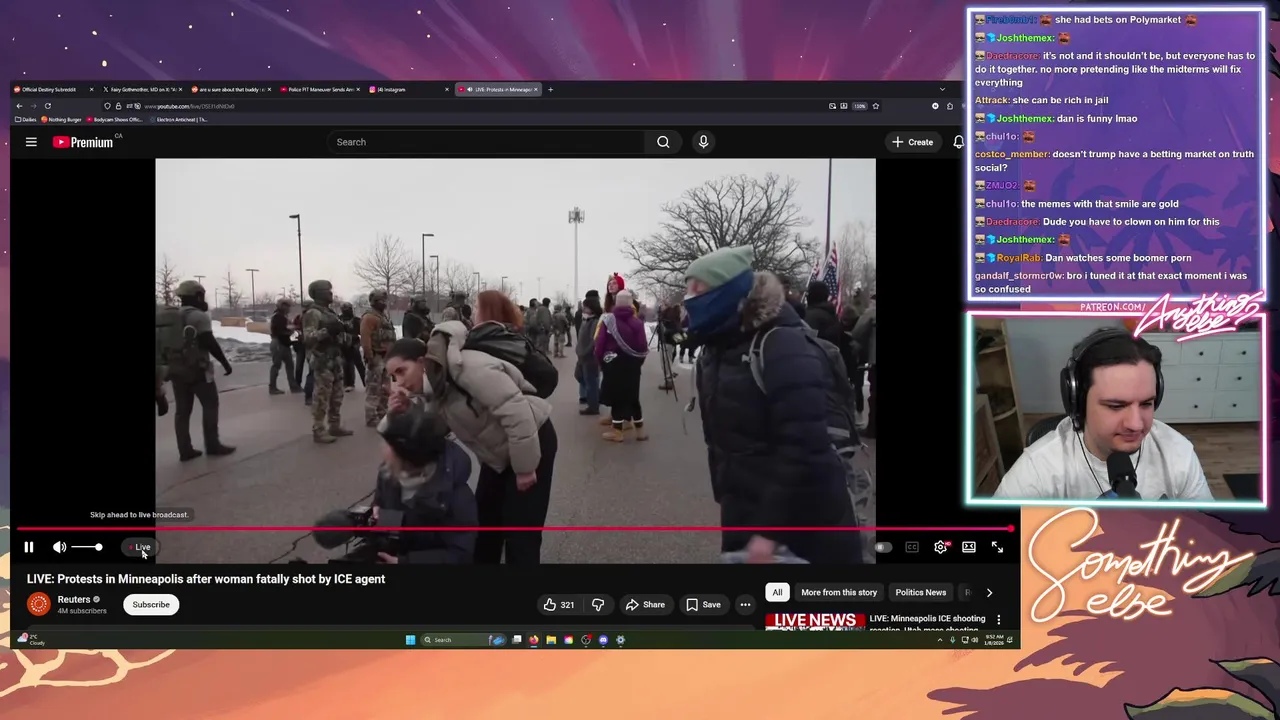
Task: Open the Dailies bookmarks folder
Action: point(26,119)
